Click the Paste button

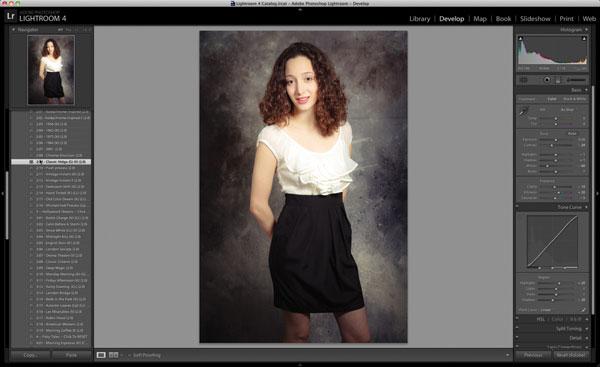coord(72,355)
